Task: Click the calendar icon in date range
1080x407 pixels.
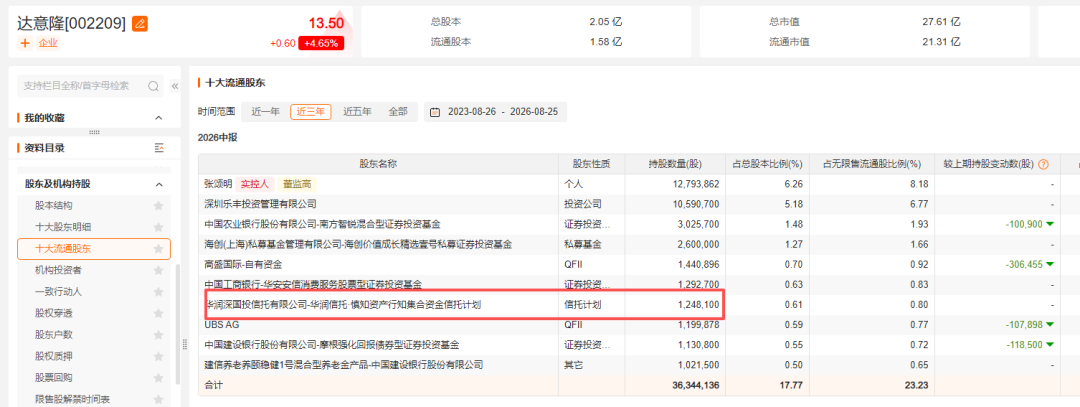Action: [x=435, y=112]
